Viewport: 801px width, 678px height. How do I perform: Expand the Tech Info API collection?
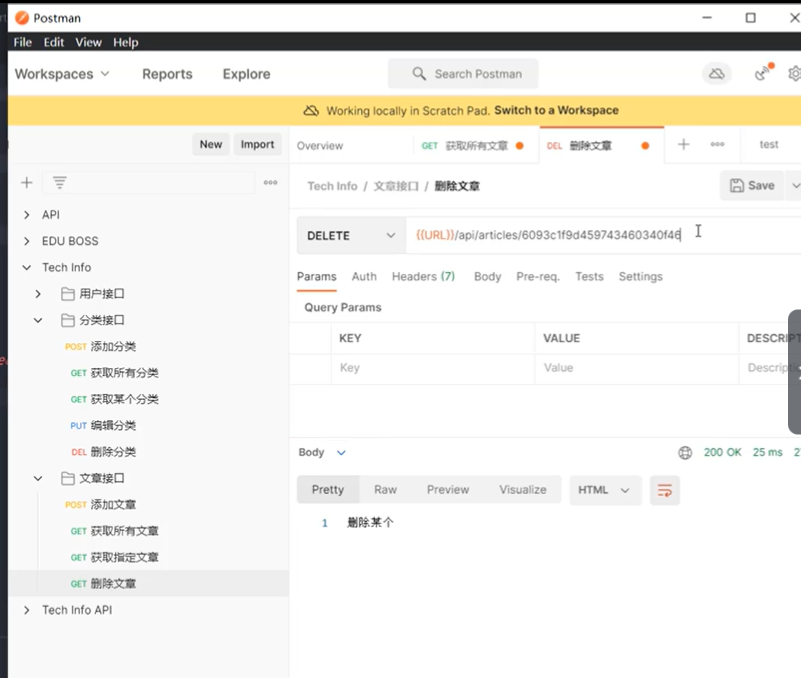click(27, 610)
